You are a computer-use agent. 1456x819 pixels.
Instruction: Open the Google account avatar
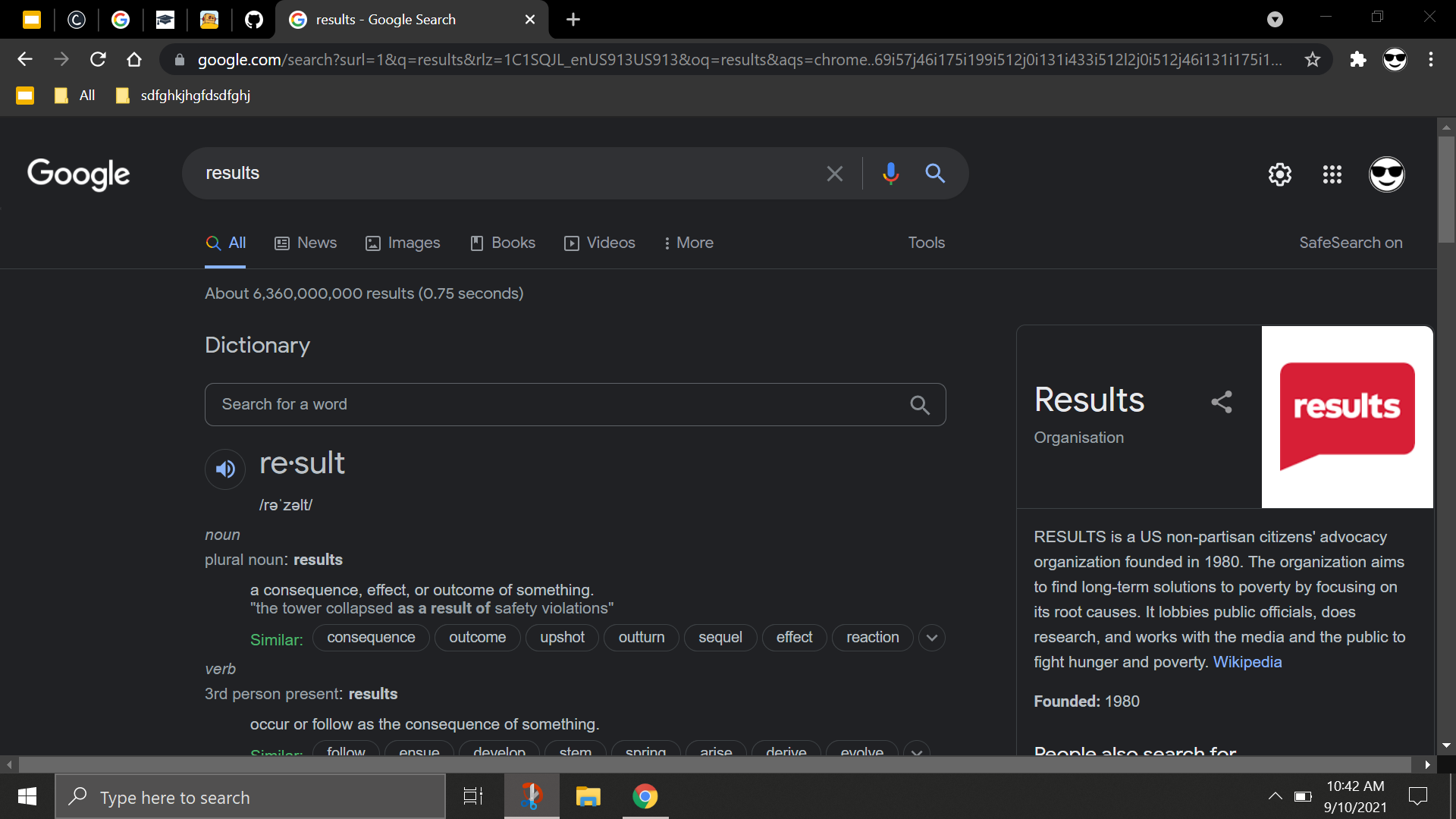click(x=1387, y=174)
